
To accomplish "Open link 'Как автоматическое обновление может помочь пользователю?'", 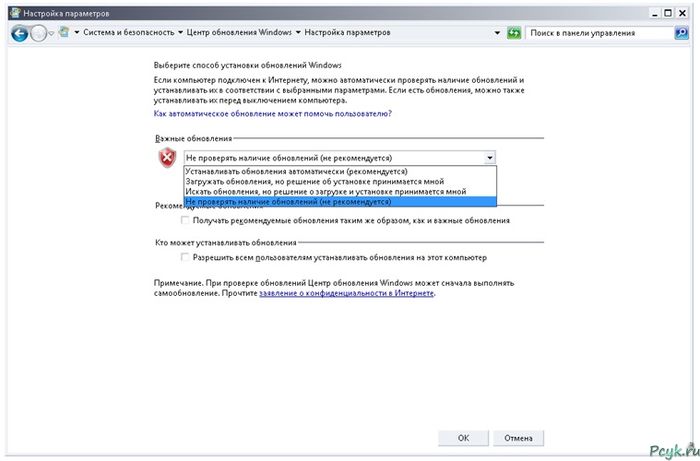I will click(x=273, y=114).
